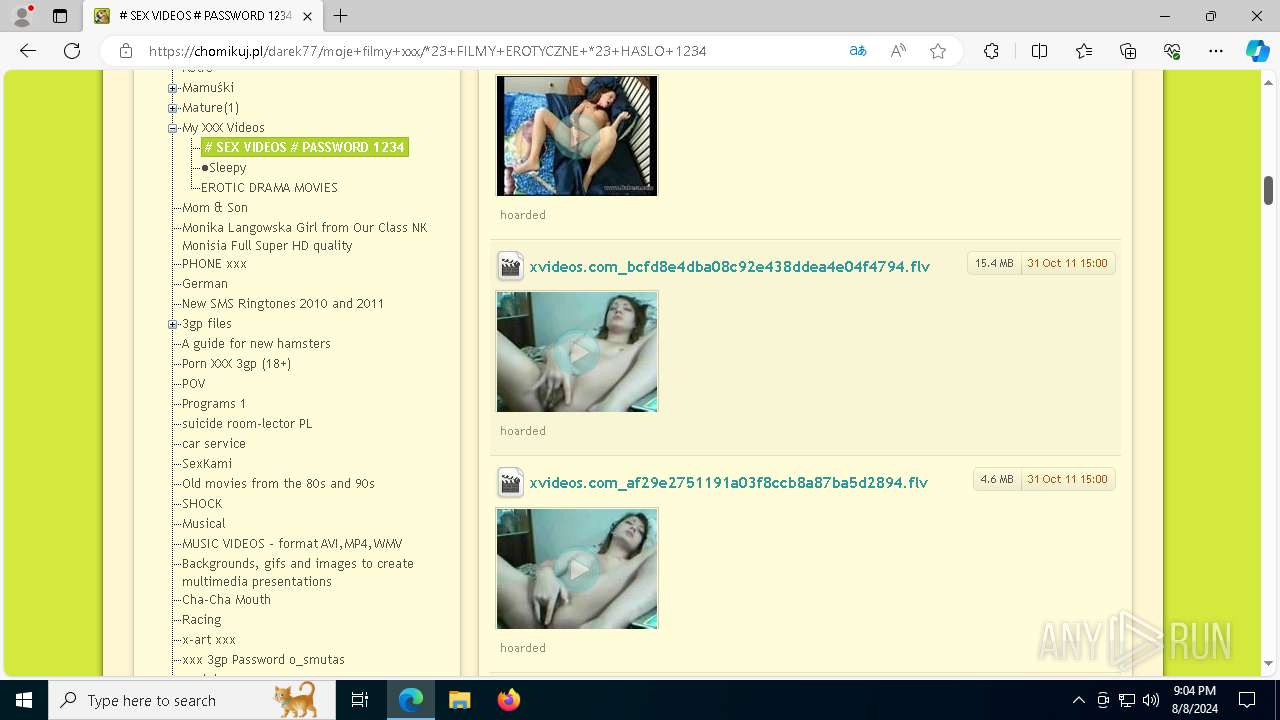Open the xvideos.com_bcfd8e4dba file link
Screen dimensions: 1280x720
point(729,266)
